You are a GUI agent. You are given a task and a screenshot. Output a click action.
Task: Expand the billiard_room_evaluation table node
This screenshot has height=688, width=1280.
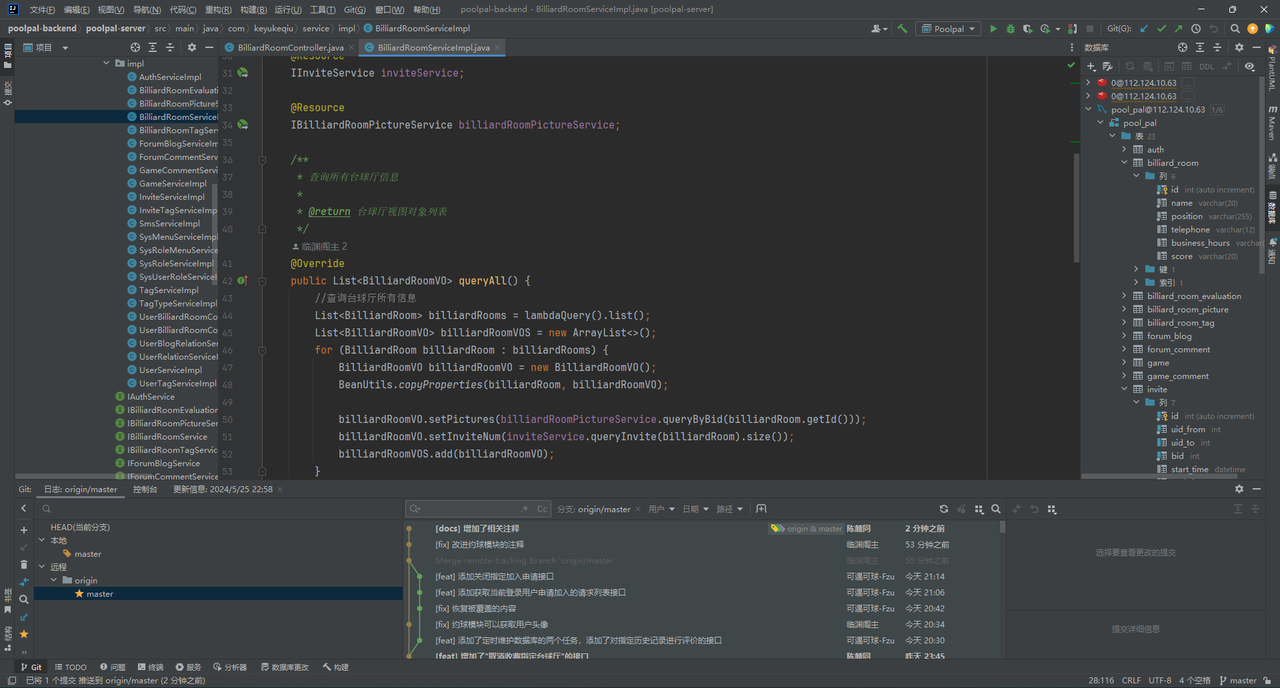pos(1124,296)
